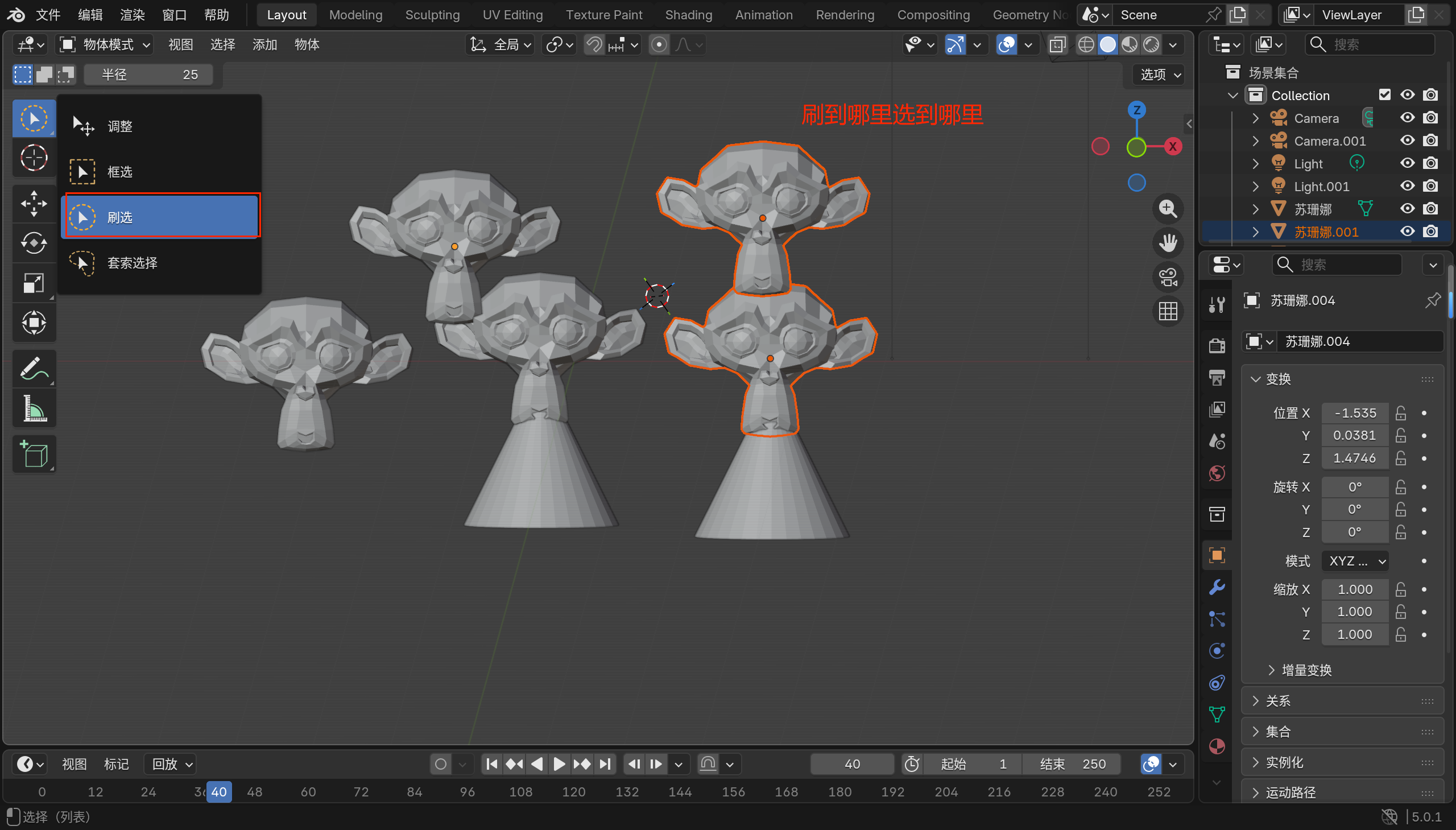Choose 套索选择 lasso select tool
1456x830 pixels.
click(x=132, y=263)
